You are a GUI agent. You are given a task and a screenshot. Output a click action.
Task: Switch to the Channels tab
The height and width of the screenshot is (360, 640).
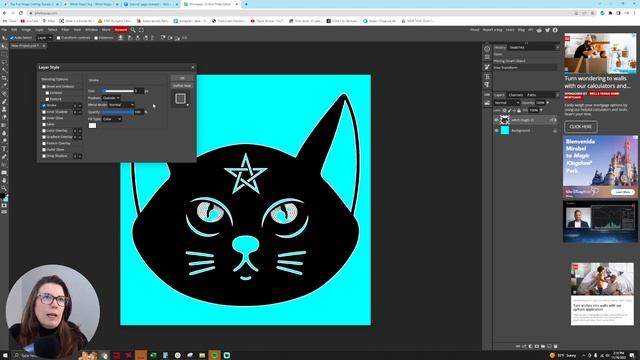click(516, 95)
